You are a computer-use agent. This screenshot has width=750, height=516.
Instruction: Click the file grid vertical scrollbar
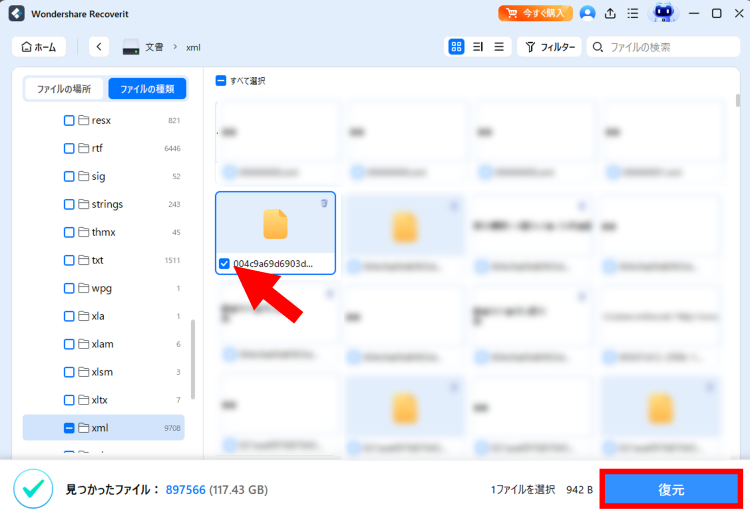tap(738, 100)
